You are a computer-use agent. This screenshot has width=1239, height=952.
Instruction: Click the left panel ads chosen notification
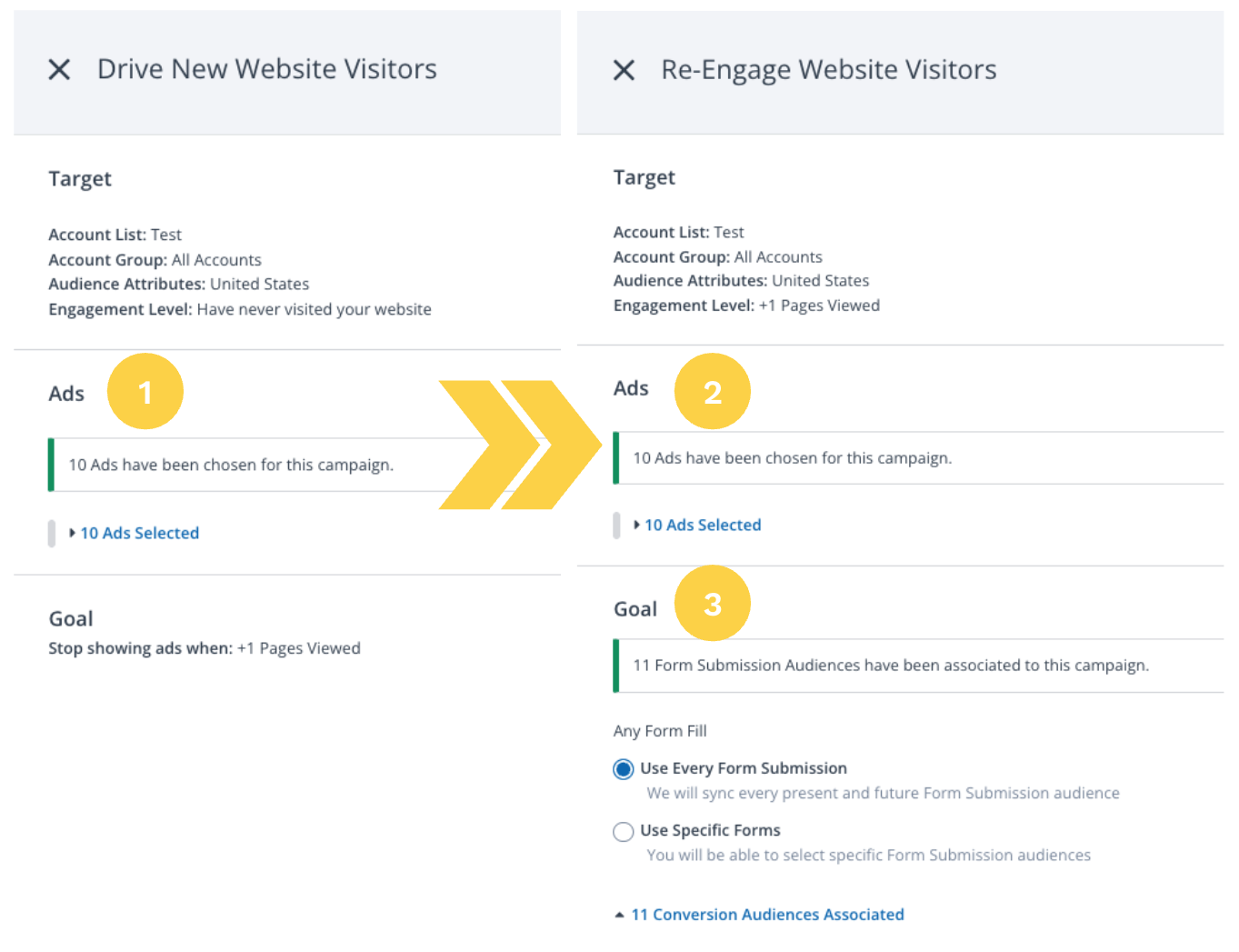tap(231, 465)
